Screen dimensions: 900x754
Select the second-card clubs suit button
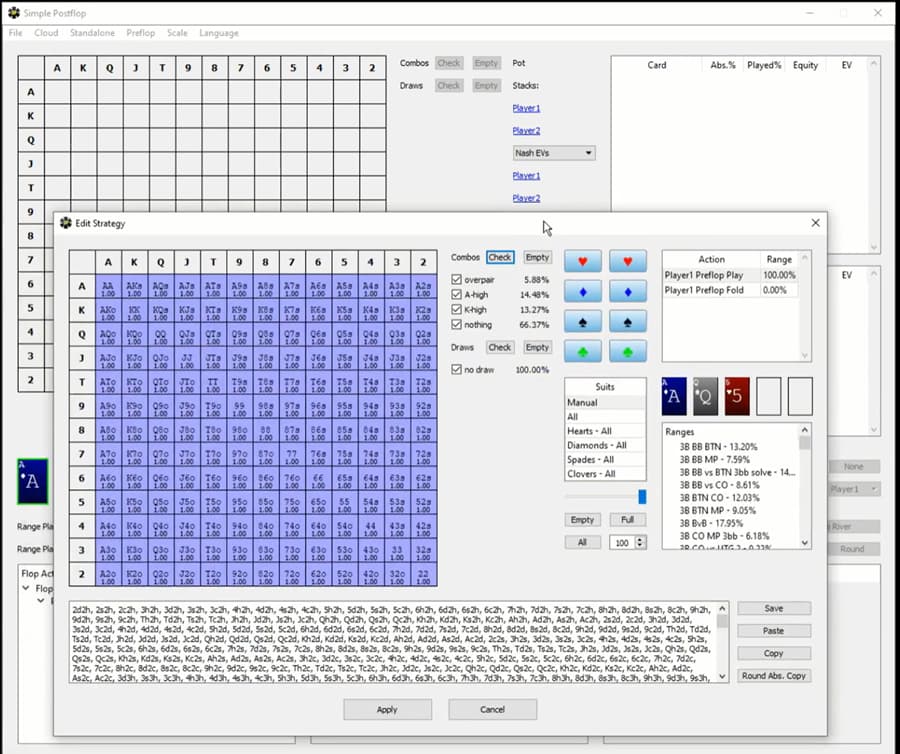627,351
